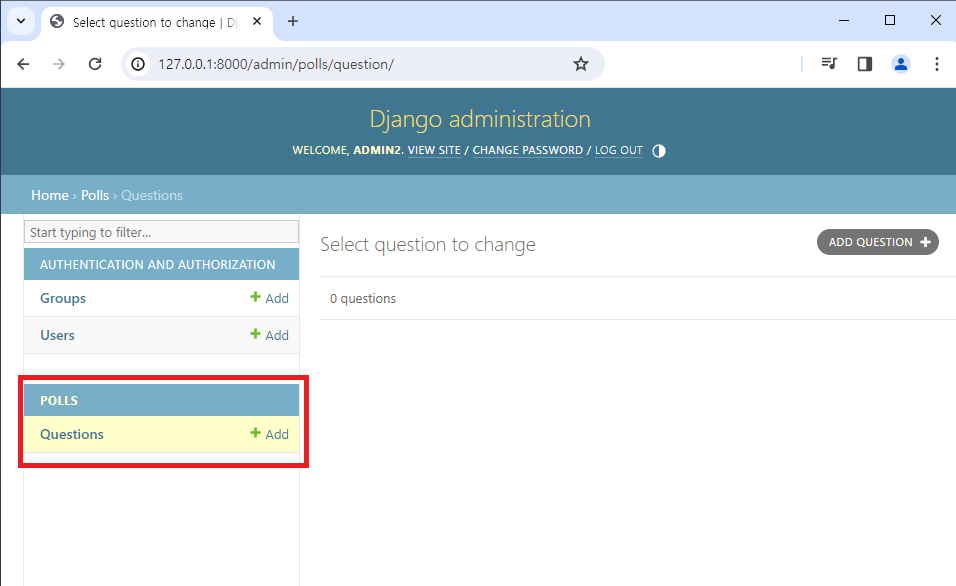
Task: Bookmark this page with the star
Action: [x=581, y=64]
